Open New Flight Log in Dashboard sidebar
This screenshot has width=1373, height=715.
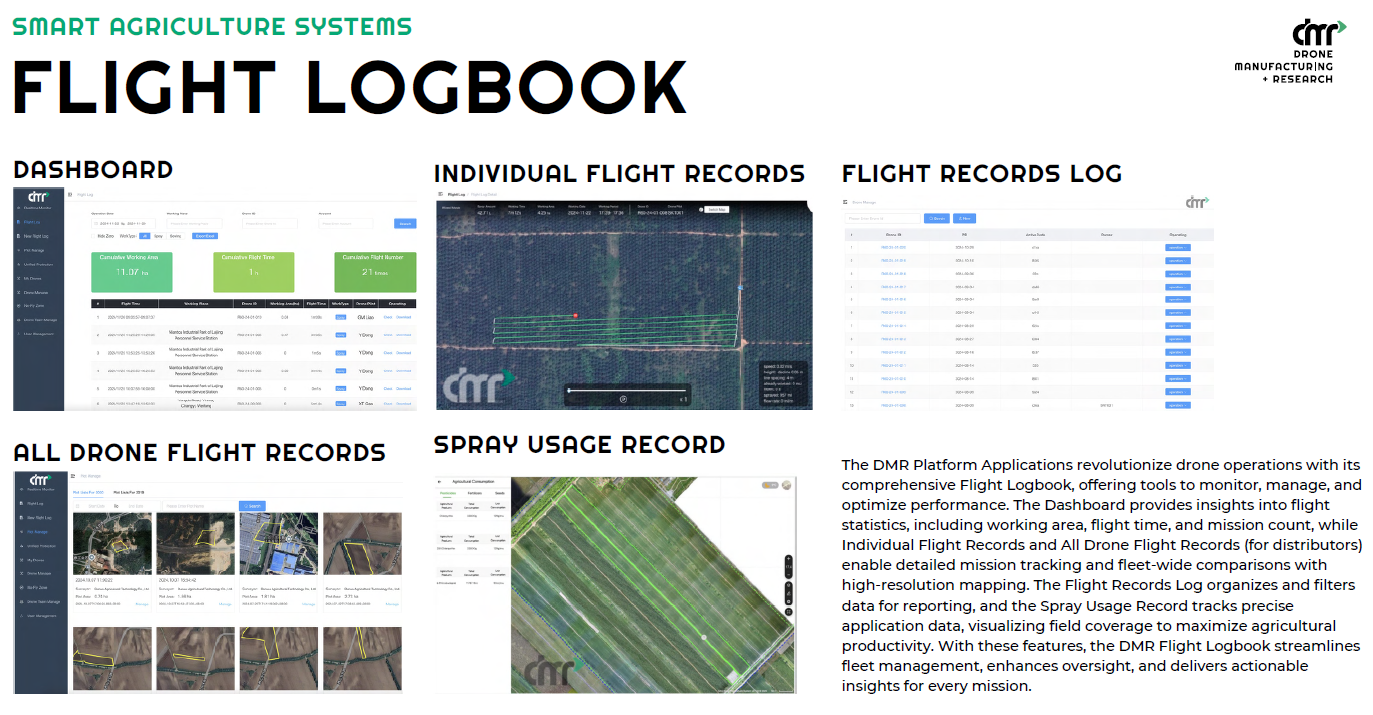(35, 236)
